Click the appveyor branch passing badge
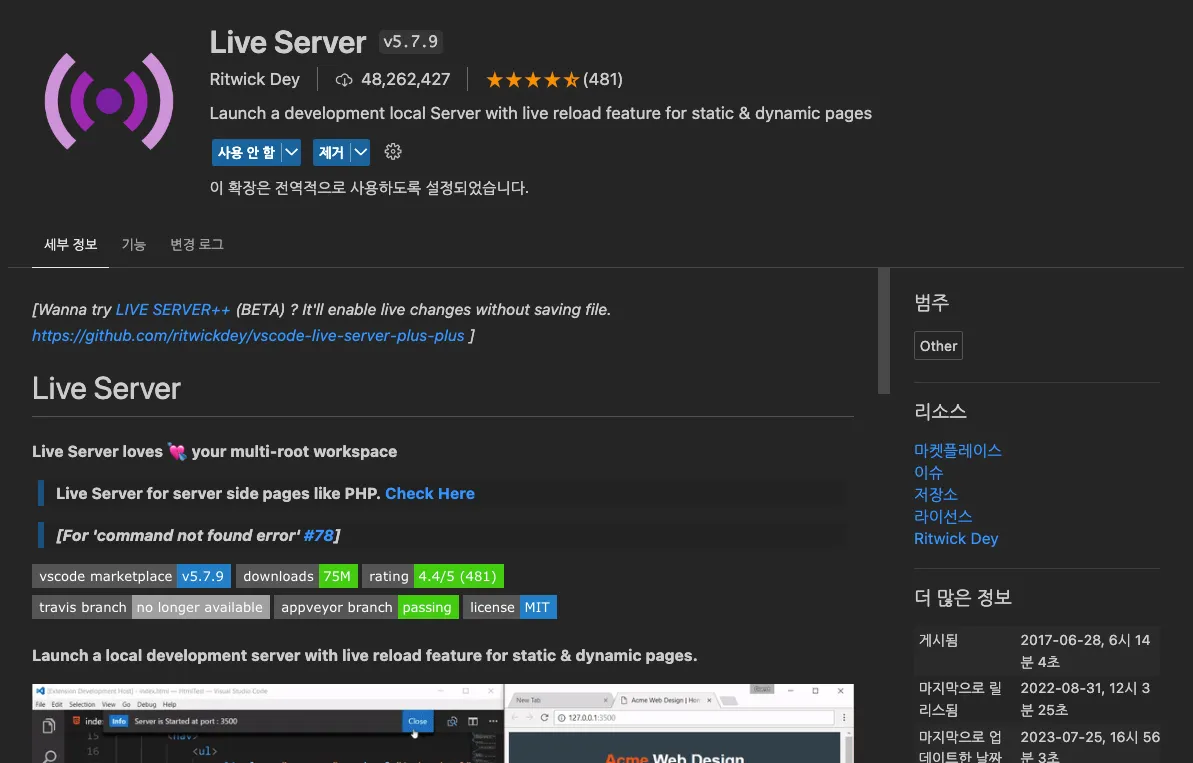Image resolution: width=1193 pixels, height=763 pixels. (366, 607)
